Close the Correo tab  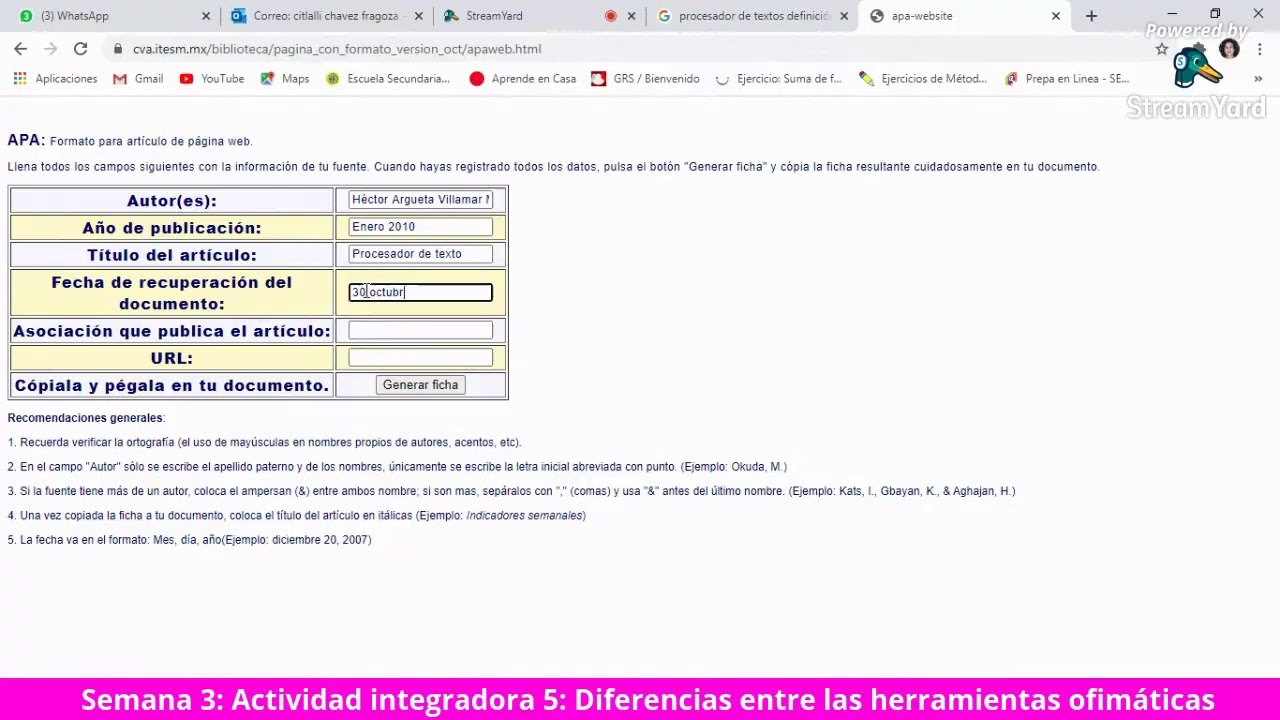418,16
